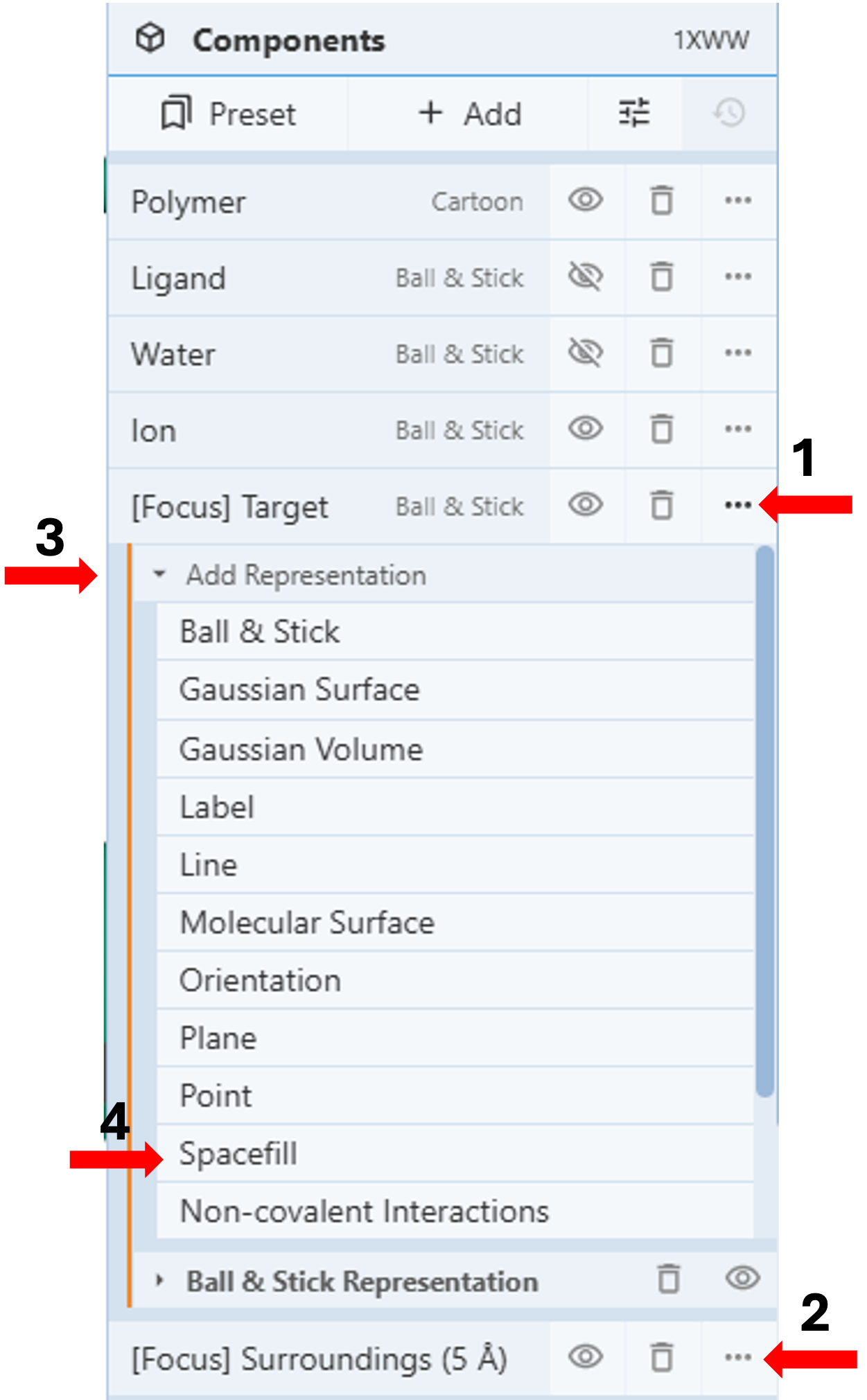867x1400 pixels.
Task: Toggle visibility of [Focus] Target
Action: 586,505
